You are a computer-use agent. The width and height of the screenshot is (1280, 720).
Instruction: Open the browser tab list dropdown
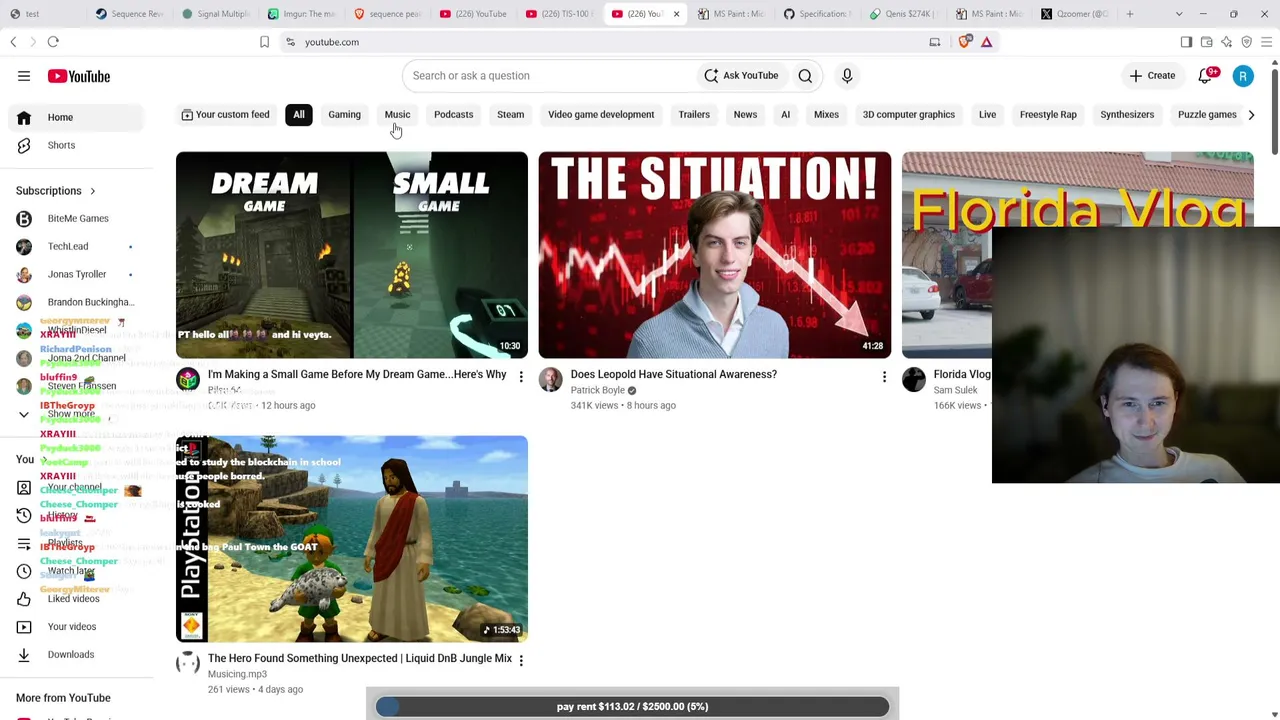1179,14
